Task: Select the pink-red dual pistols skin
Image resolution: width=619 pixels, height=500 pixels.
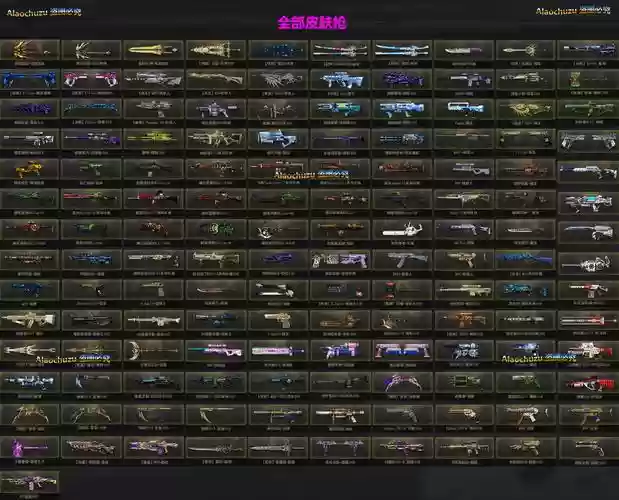Action: coord(91,80)
